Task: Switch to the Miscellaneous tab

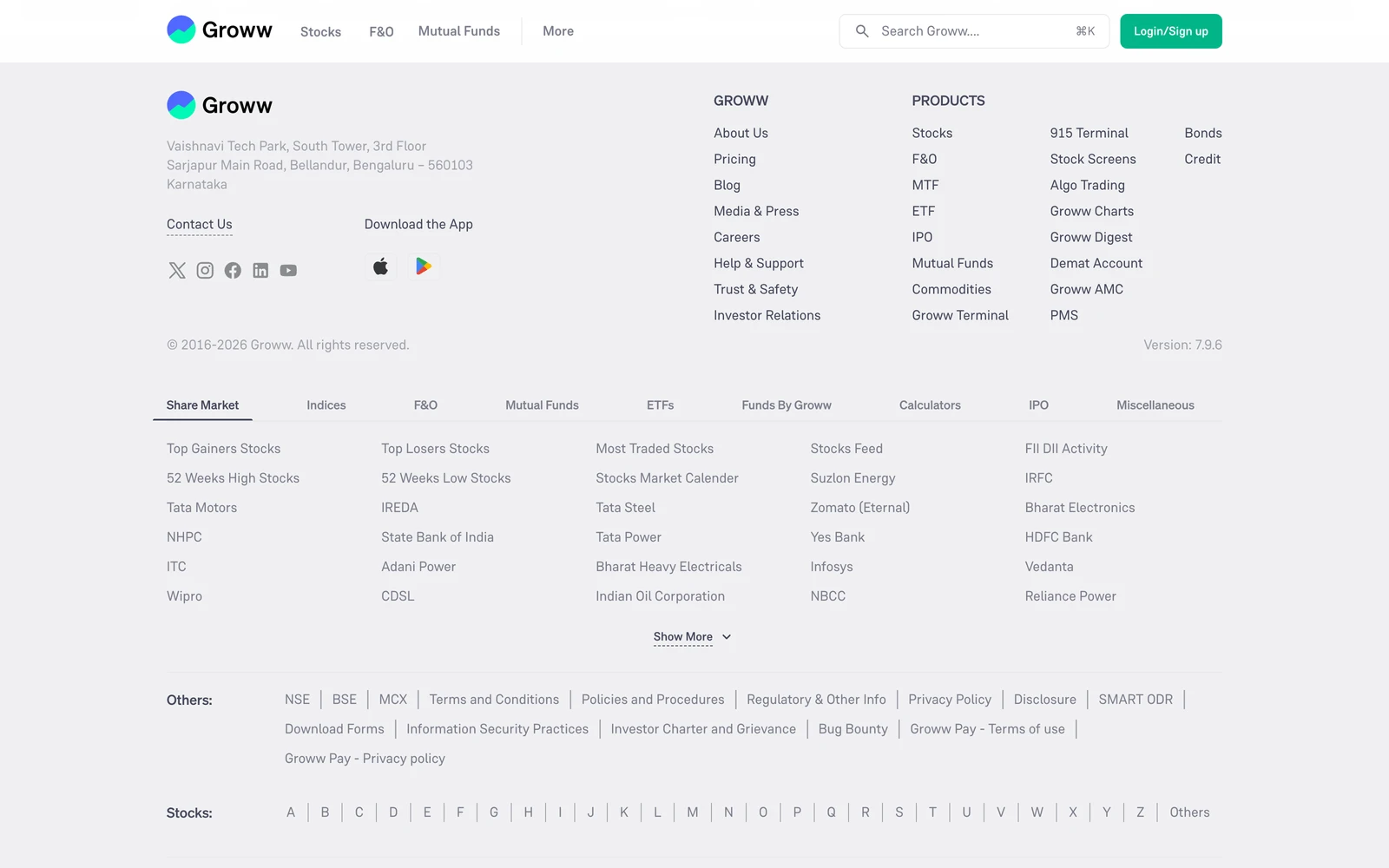Action: (x=1155, y=405)
